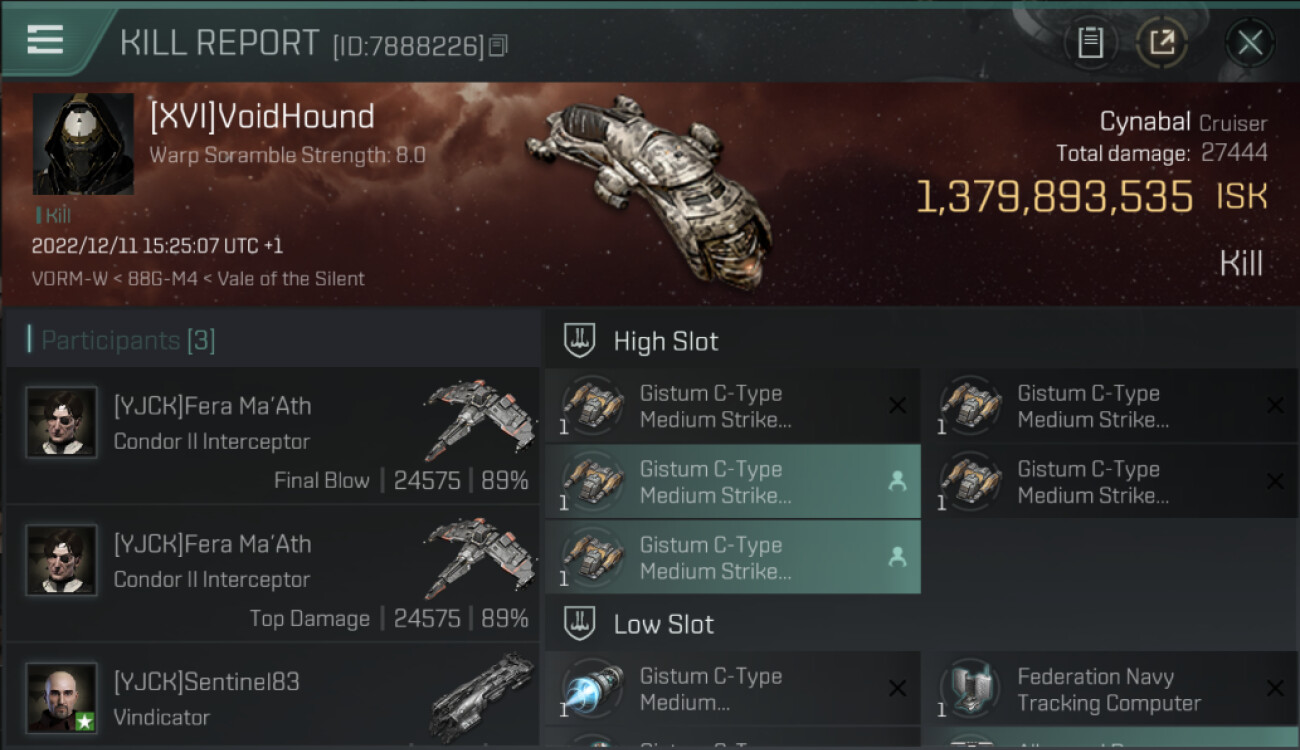Click the [XVI]VoidHound pilot name
This screenshot has height=750, width=1300.
pos(262,117)
